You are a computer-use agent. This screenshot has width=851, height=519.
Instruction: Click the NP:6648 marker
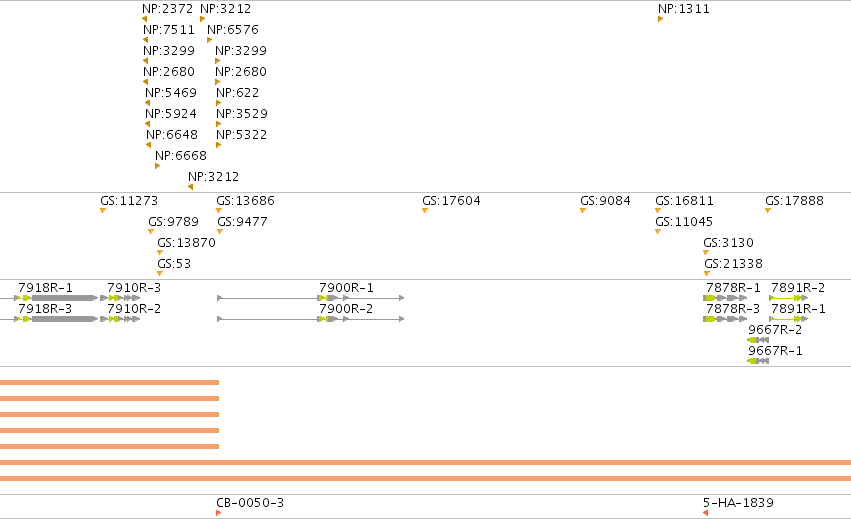148,145
